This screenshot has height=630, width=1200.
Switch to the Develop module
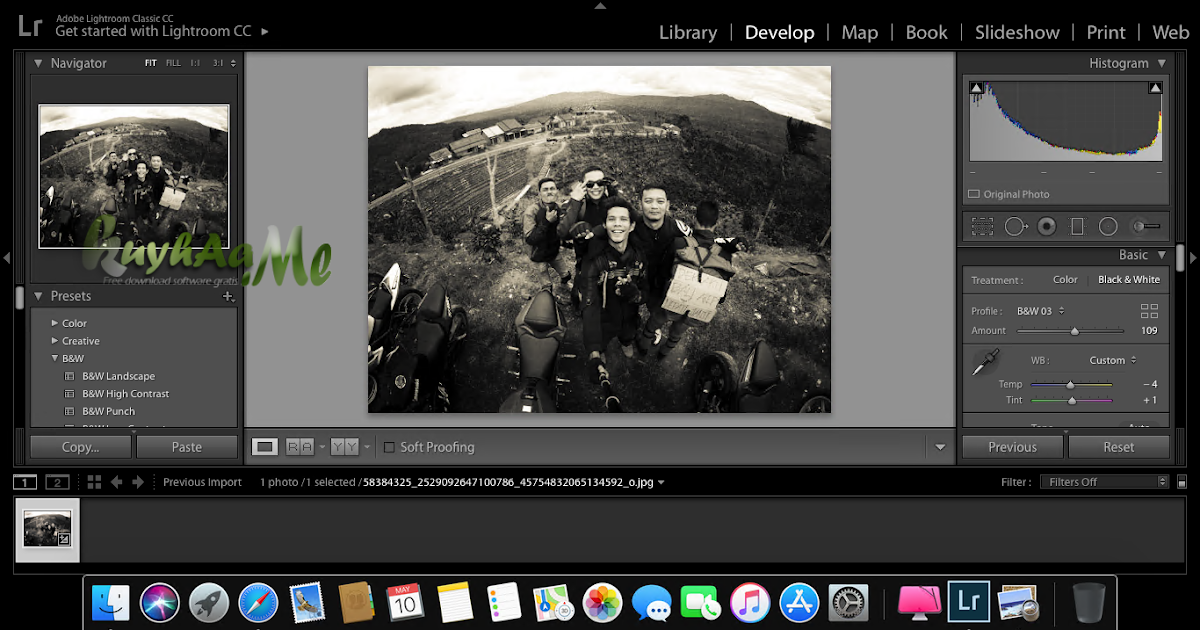(x=779, y=32)
